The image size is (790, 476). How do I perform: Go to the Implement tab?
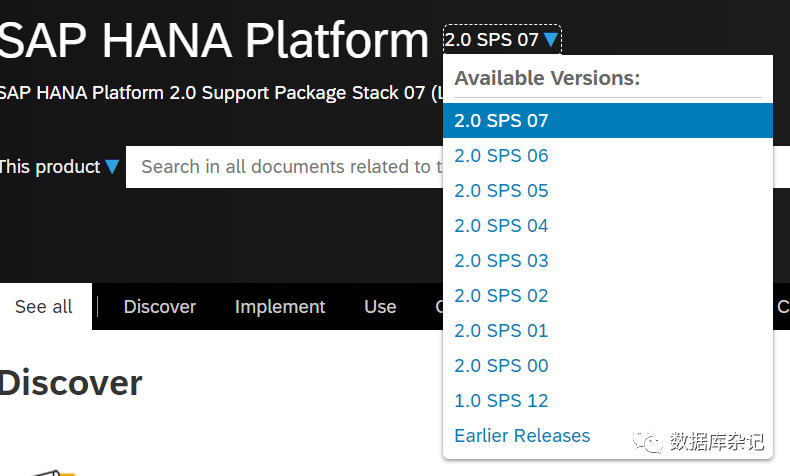pyautogui.click(x=280, y=307)
